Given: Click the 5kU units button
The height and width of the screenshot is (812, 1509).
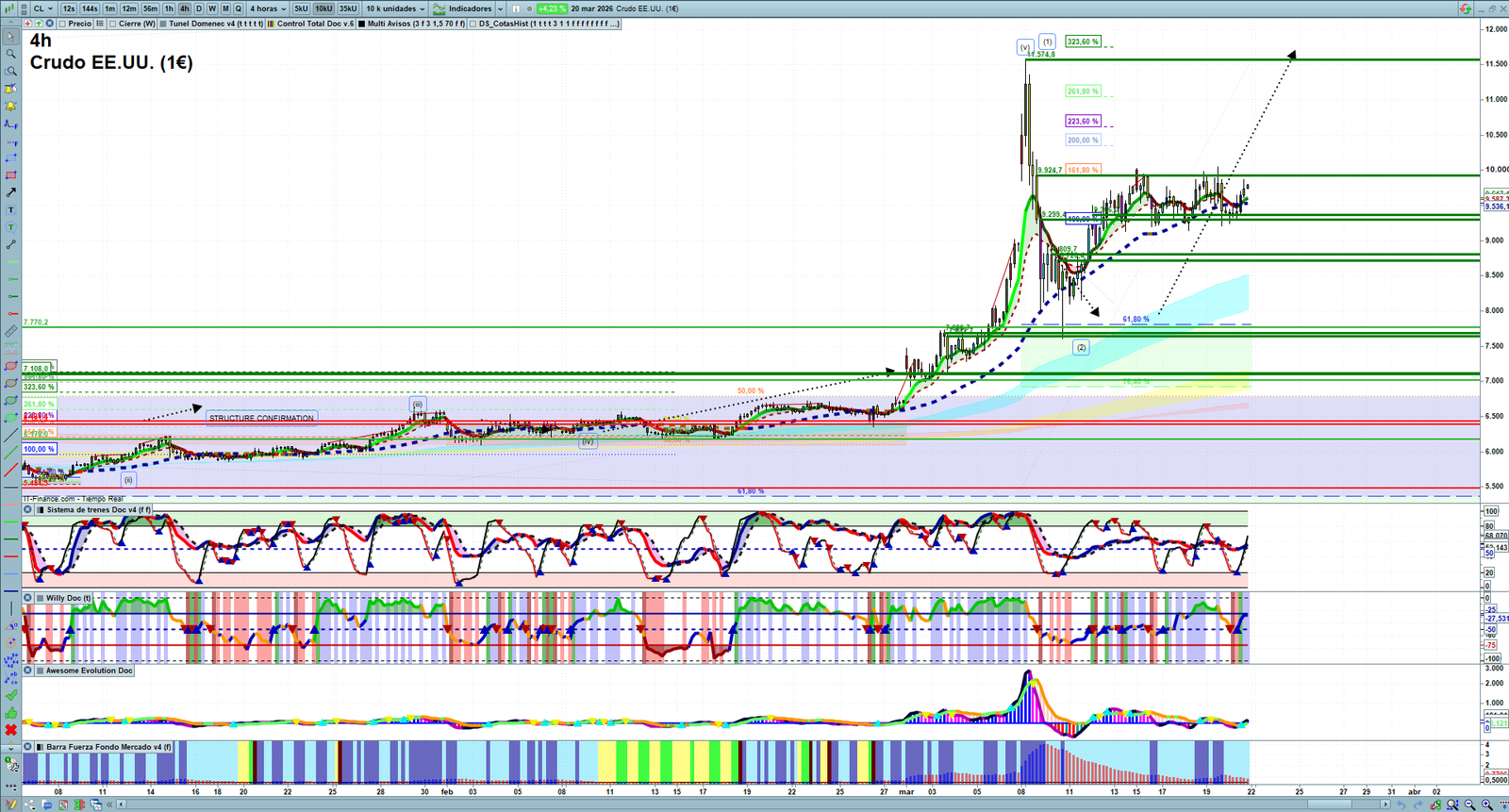Looking at the screenshot, I should [x=301, y=8].
